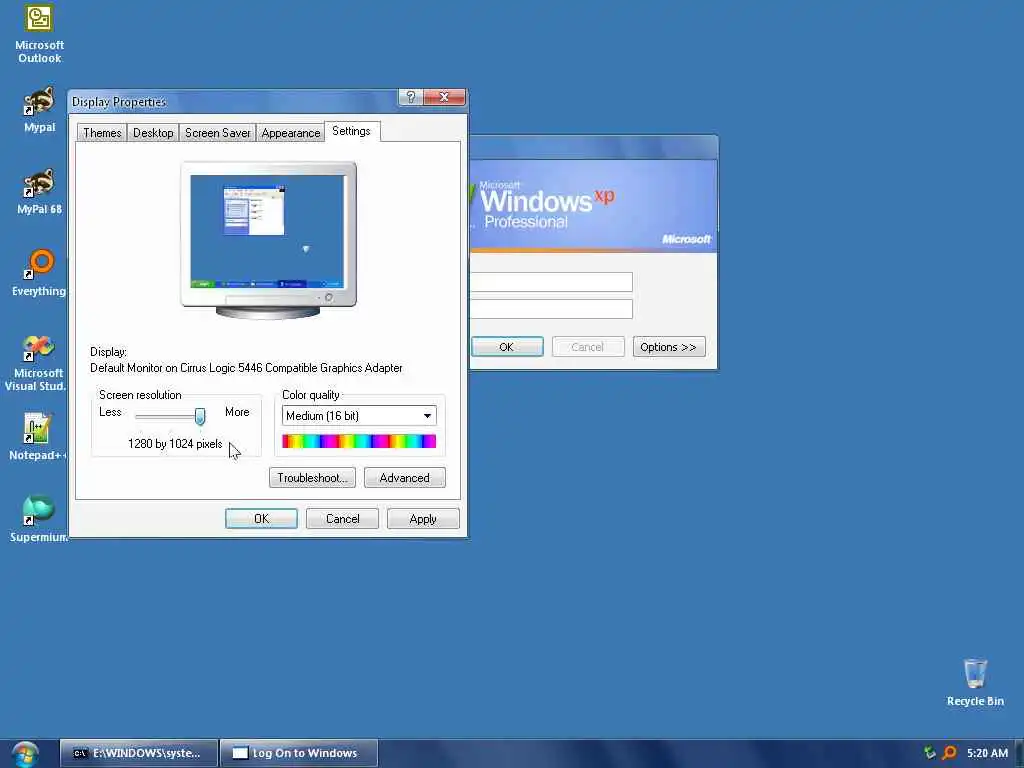
Task: Switch to the Themes tab
Action: pos(102,133)
